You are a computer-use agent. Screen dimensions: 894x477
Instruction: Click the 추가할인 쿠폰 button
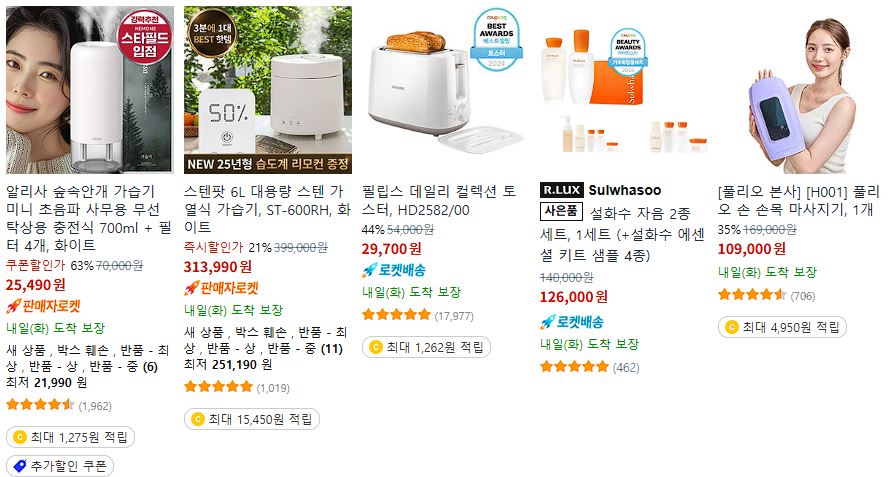pos(60,466)
